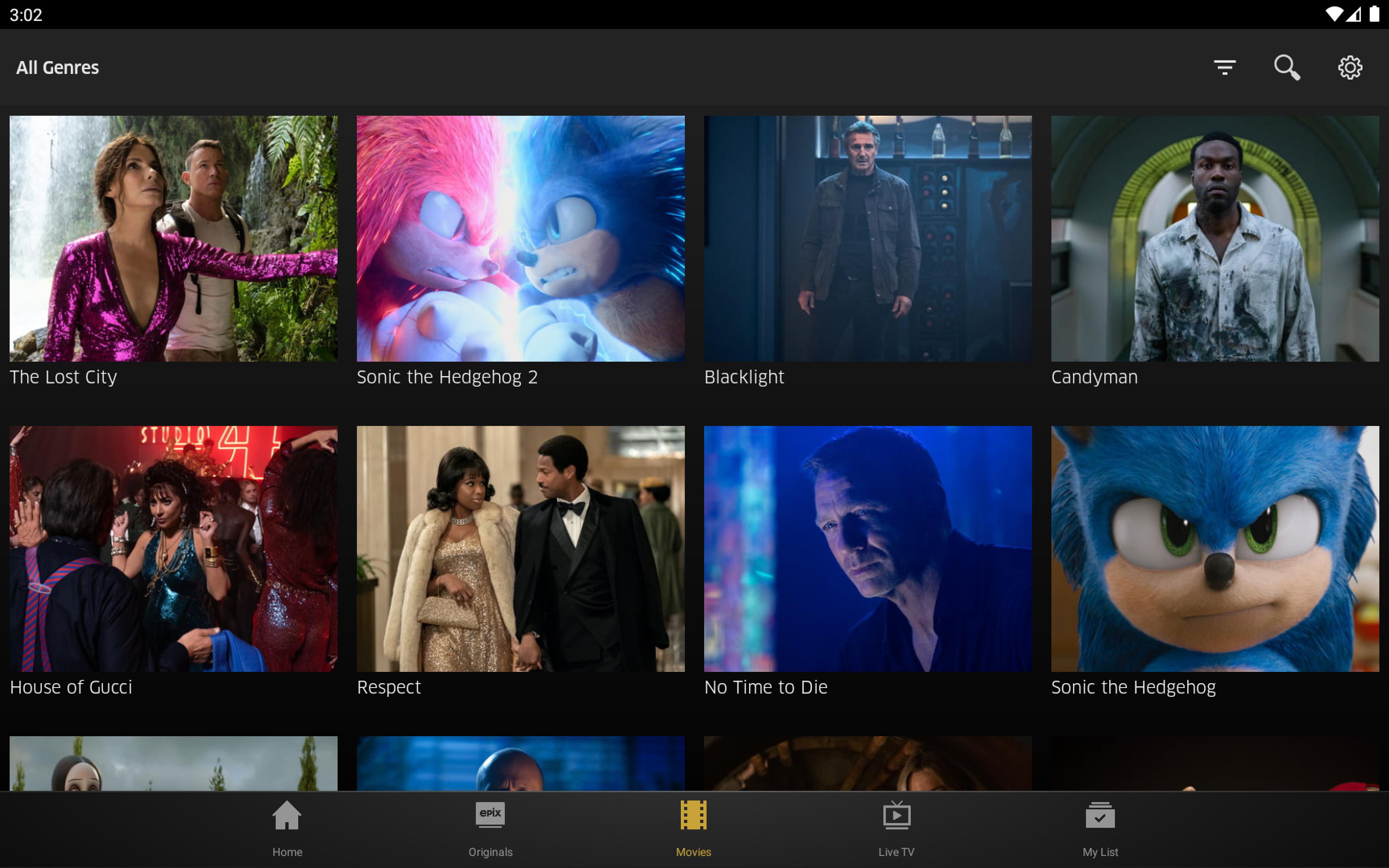Switch to the Originals tab label

point(490,852)
